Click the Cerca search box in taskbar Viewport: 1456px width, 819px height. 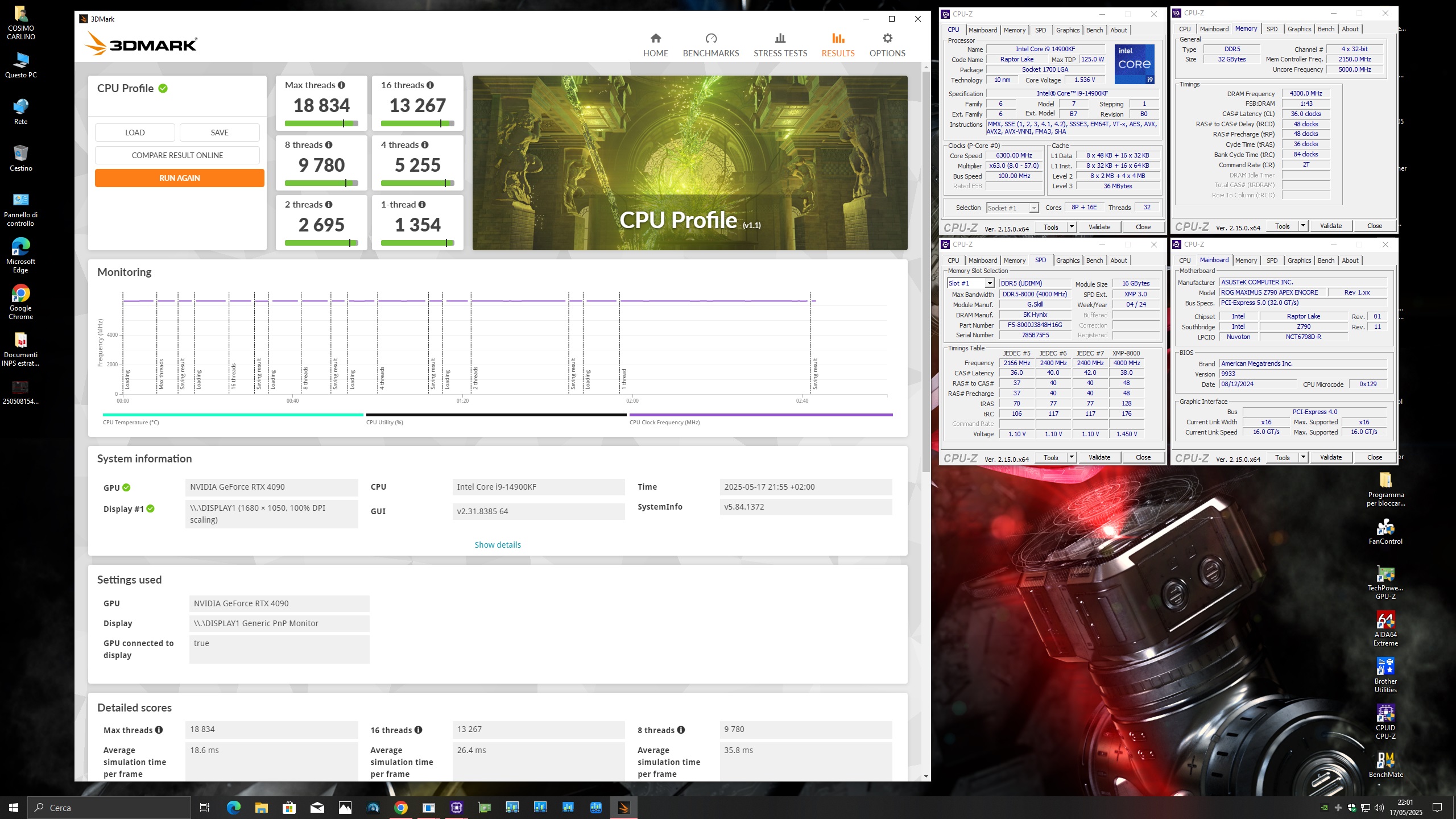pyautogui.click(x=109, y=808)
